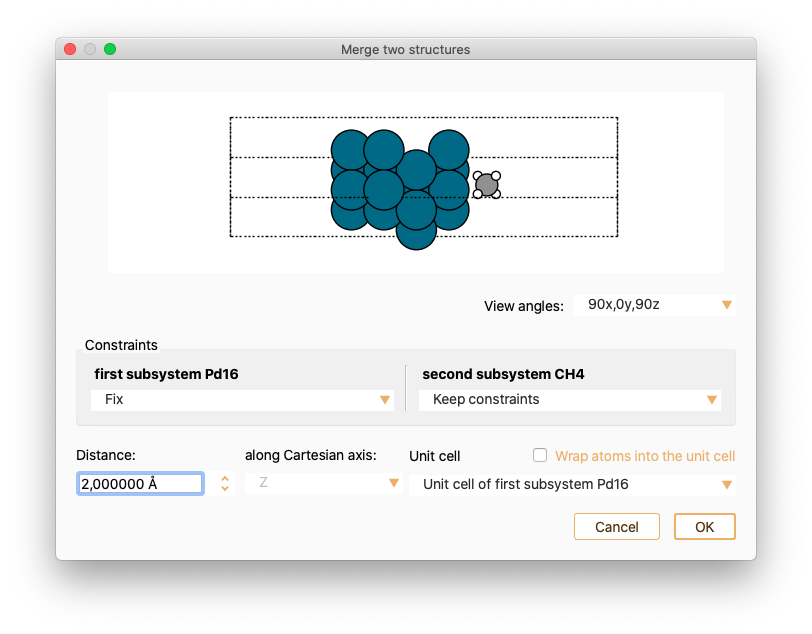
Task: Open the first subsystem Pd16 constraints dropdown
Action: pos(242,400)
